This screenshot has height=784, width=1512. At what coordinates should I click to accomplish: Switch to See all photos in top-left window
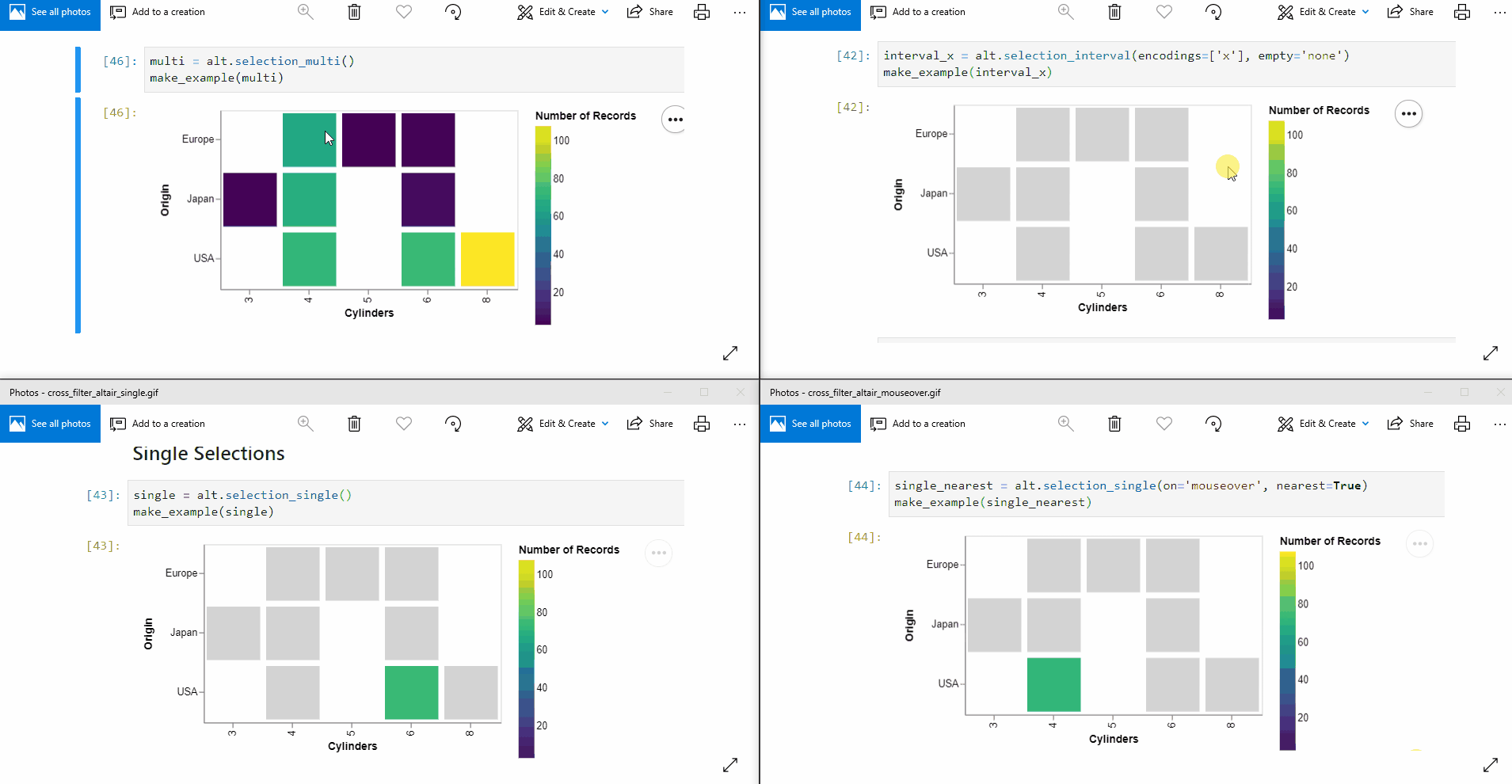(x=50, y=12)
